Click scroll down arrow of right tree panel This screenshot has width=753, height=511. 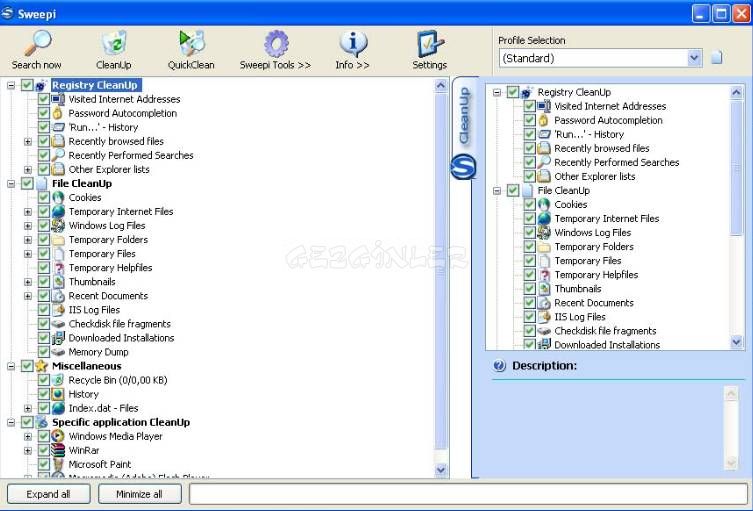tap(737, 342)
